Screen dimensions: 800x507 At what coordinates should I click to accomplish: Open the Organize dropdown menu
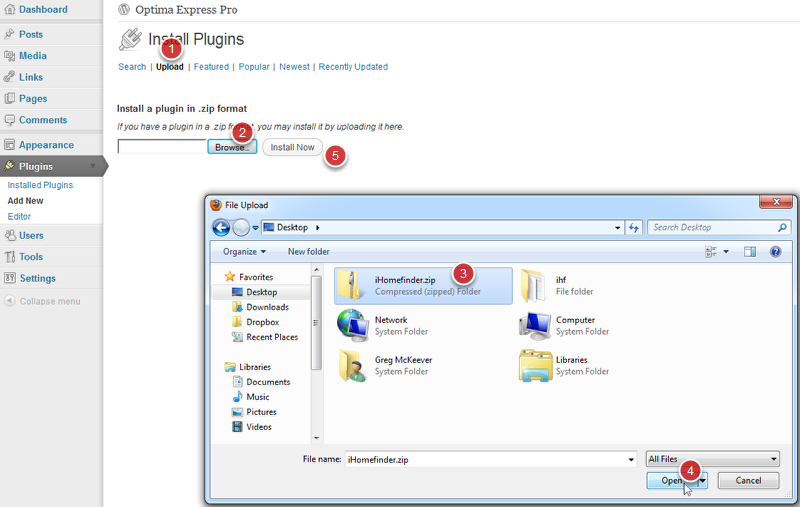[244, 251]
